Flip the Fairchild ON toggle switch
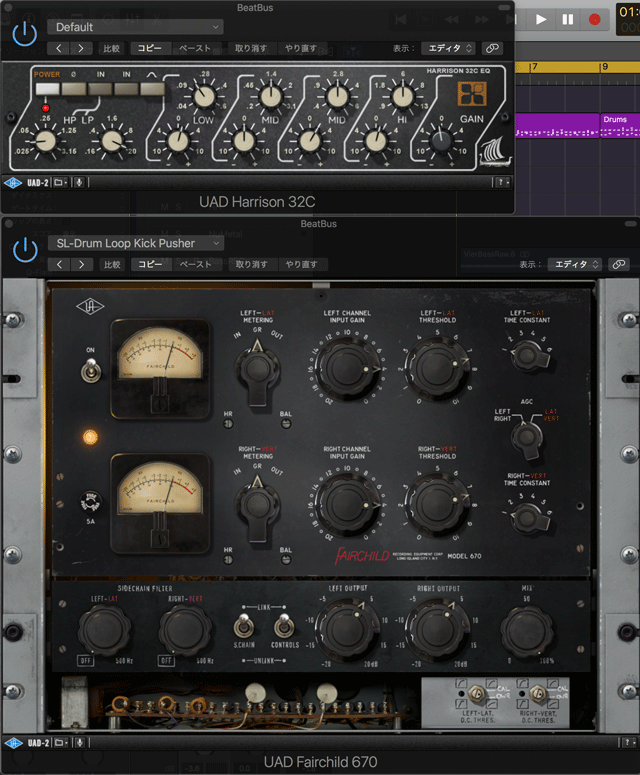 tap(91, 371)
